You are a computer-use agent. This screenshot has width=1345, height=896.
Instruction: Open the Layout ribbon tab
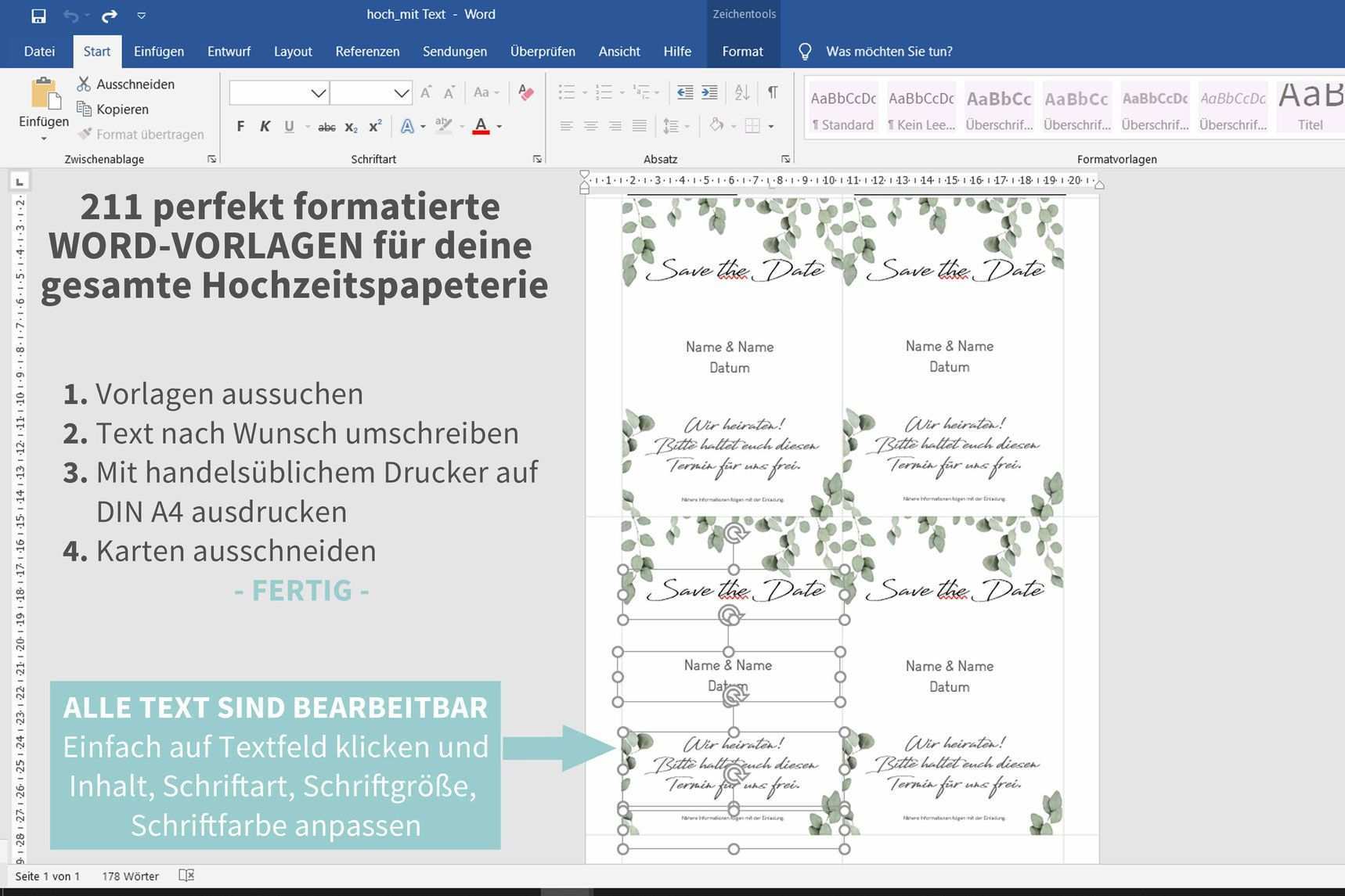pos(293,52)
